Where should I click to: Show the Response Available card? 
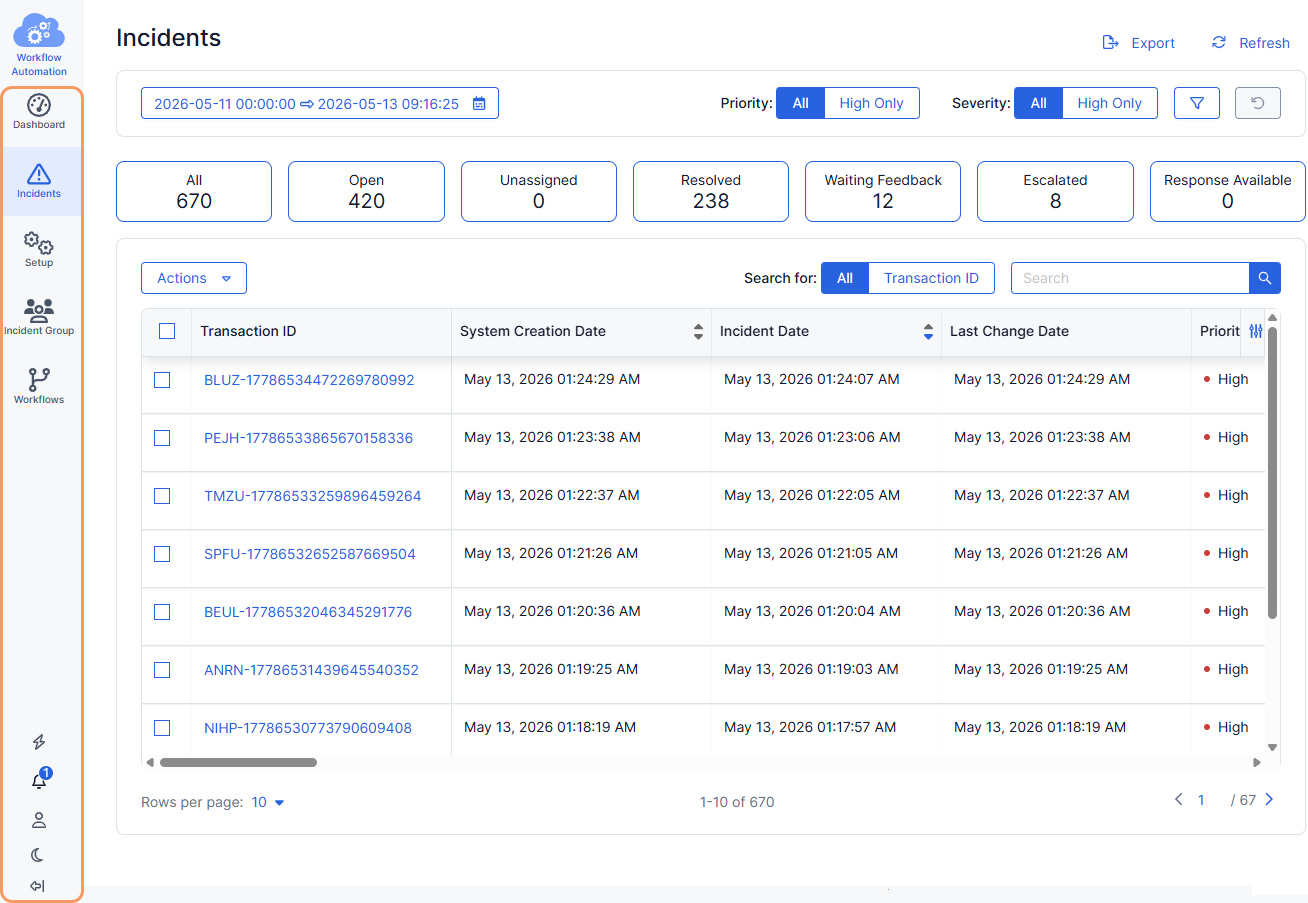tap(1227, 191)
